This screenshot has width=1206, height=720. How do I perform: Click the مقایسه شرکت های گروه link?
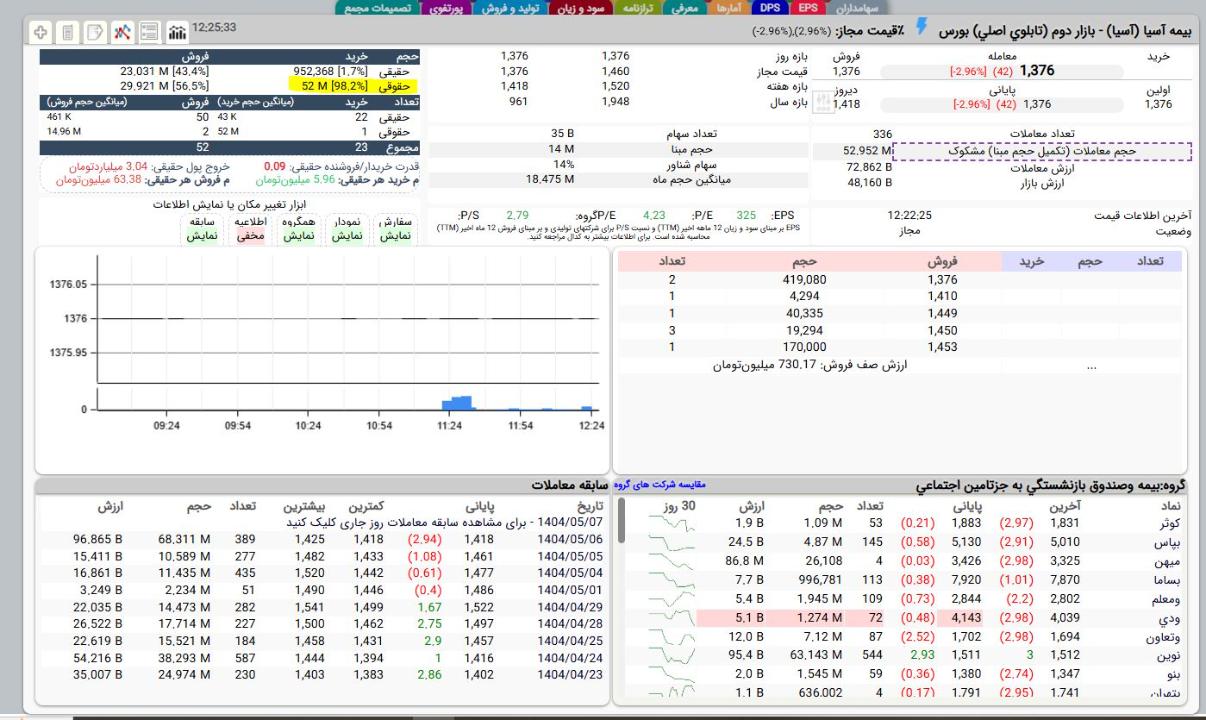point(659,485)
